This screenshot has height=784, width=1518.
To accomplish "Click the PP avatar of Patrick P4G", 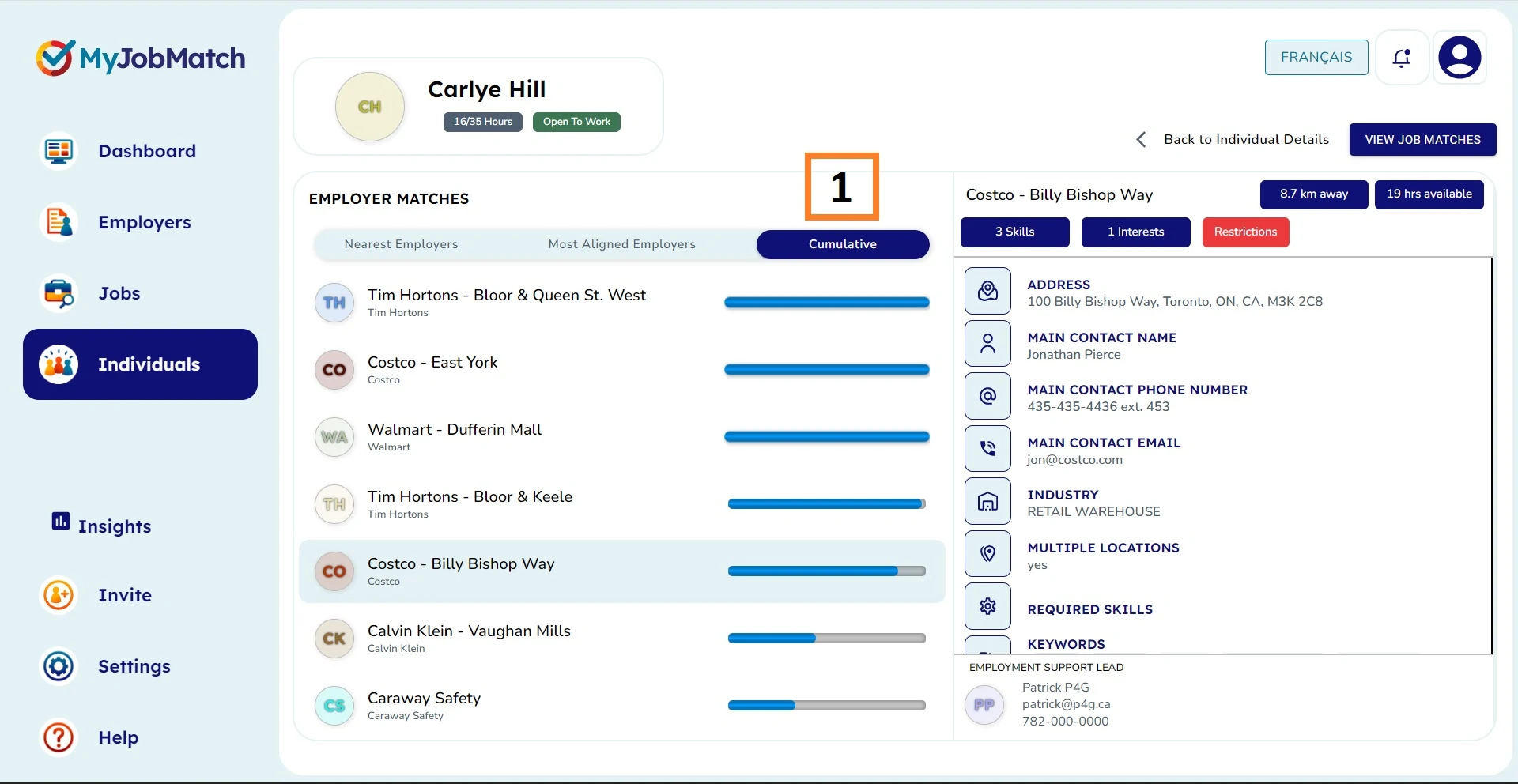I will pos(984,705).
